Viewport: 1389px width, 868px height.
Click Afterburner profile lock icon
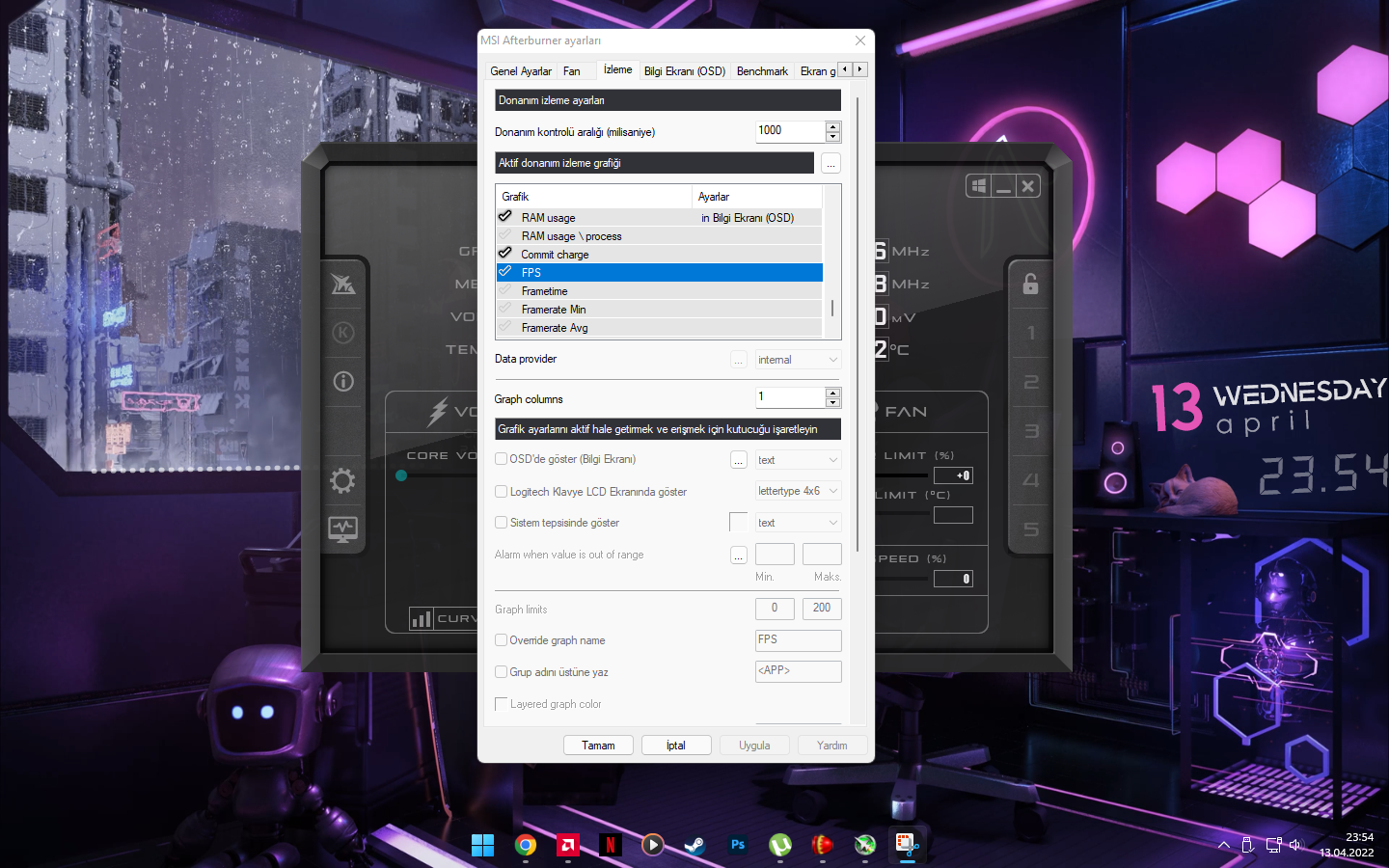pos(1030,283)
